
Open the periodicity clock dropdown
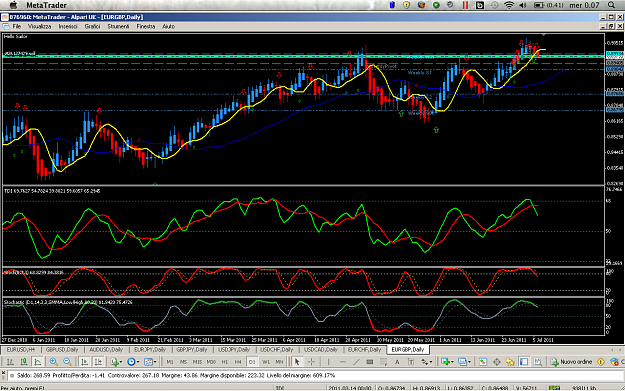pos(133,362)
